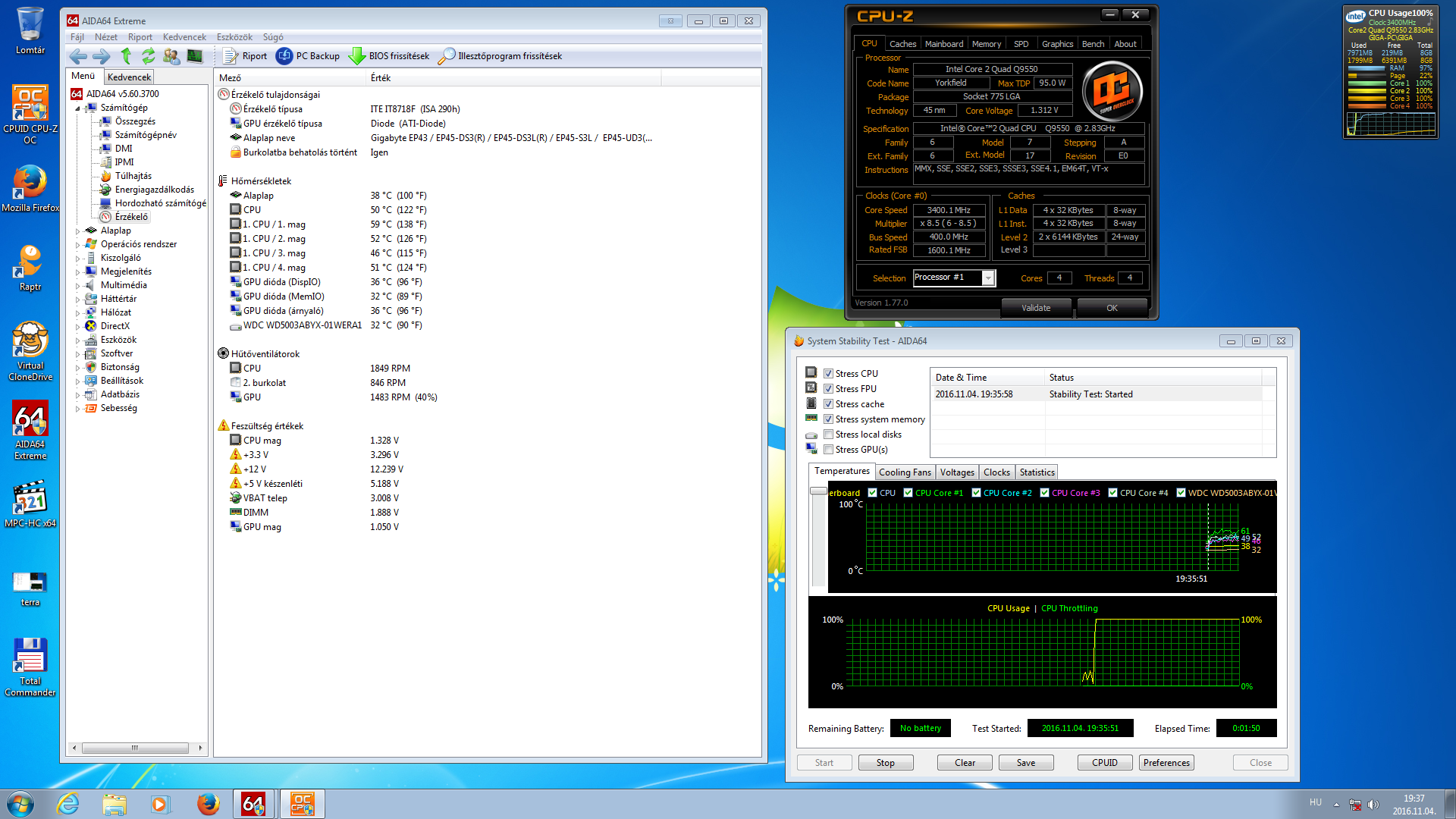Screen dimensions: 1456x819
Task: Open the users icon in AIDA64 toolbar
Action: (172, 56)
